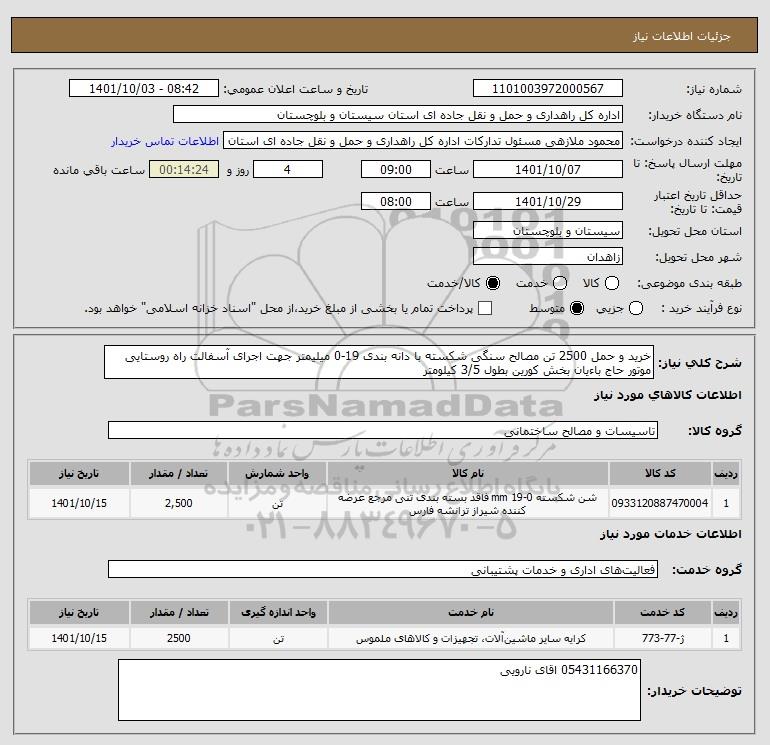Click the طبقه بندی موضوعی label

[x=689, y=284]
